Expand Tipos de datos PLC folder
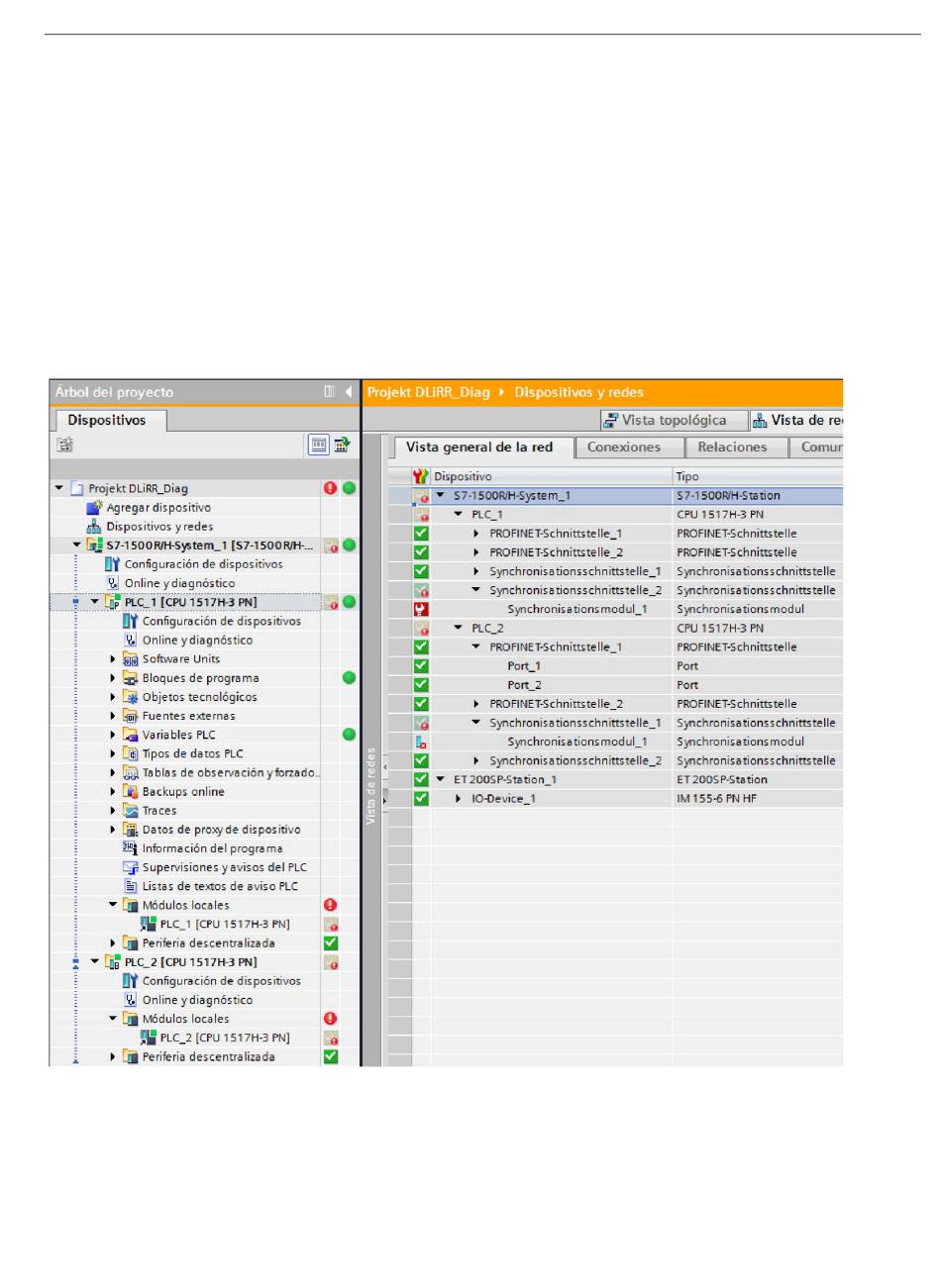The image size is (941, 1288). pyautogui.click(x=113, y=753)
